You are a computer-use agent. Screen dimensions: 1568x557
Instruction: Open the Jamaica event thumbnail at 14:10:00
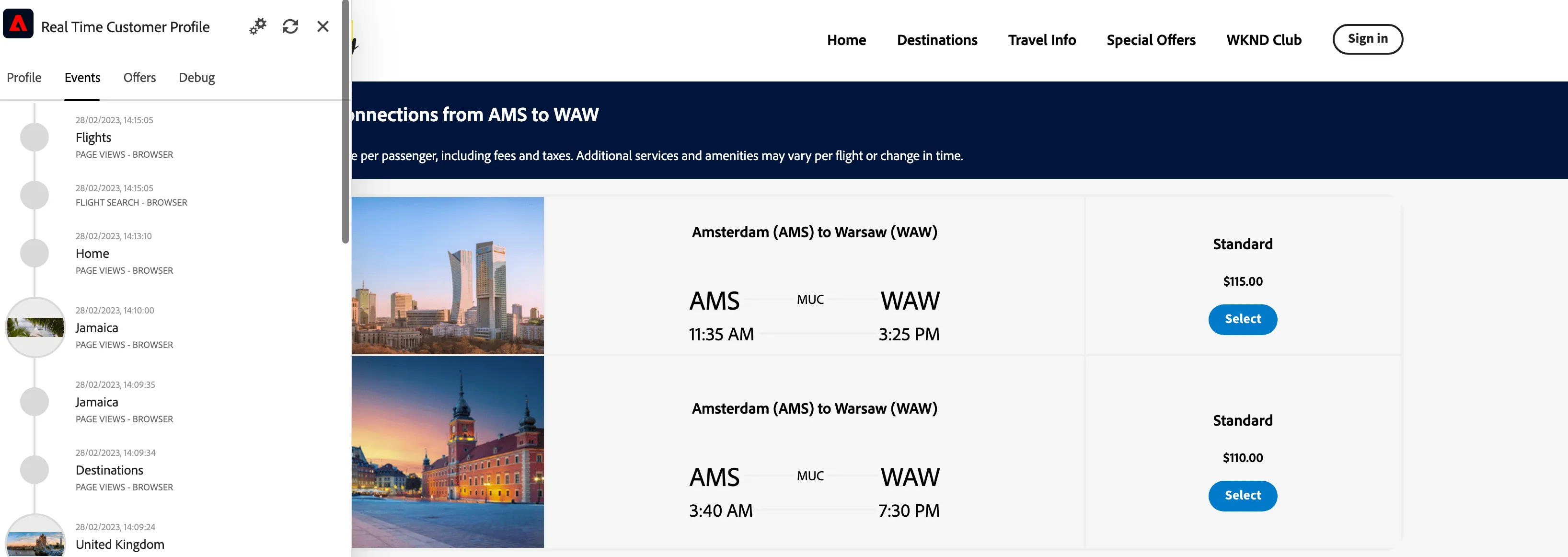[x=35, y=327]
